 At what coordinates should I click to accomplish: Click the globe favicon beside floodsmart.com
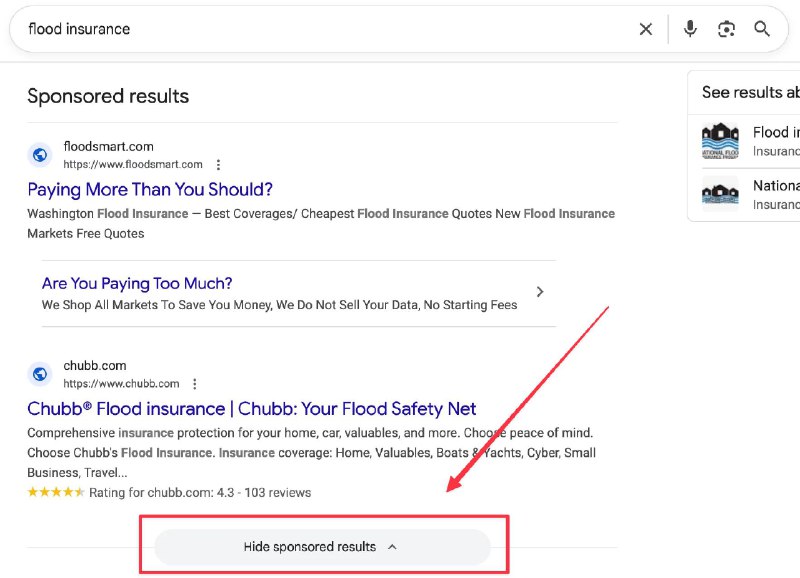pyautogui.click(x=39, y=154)
